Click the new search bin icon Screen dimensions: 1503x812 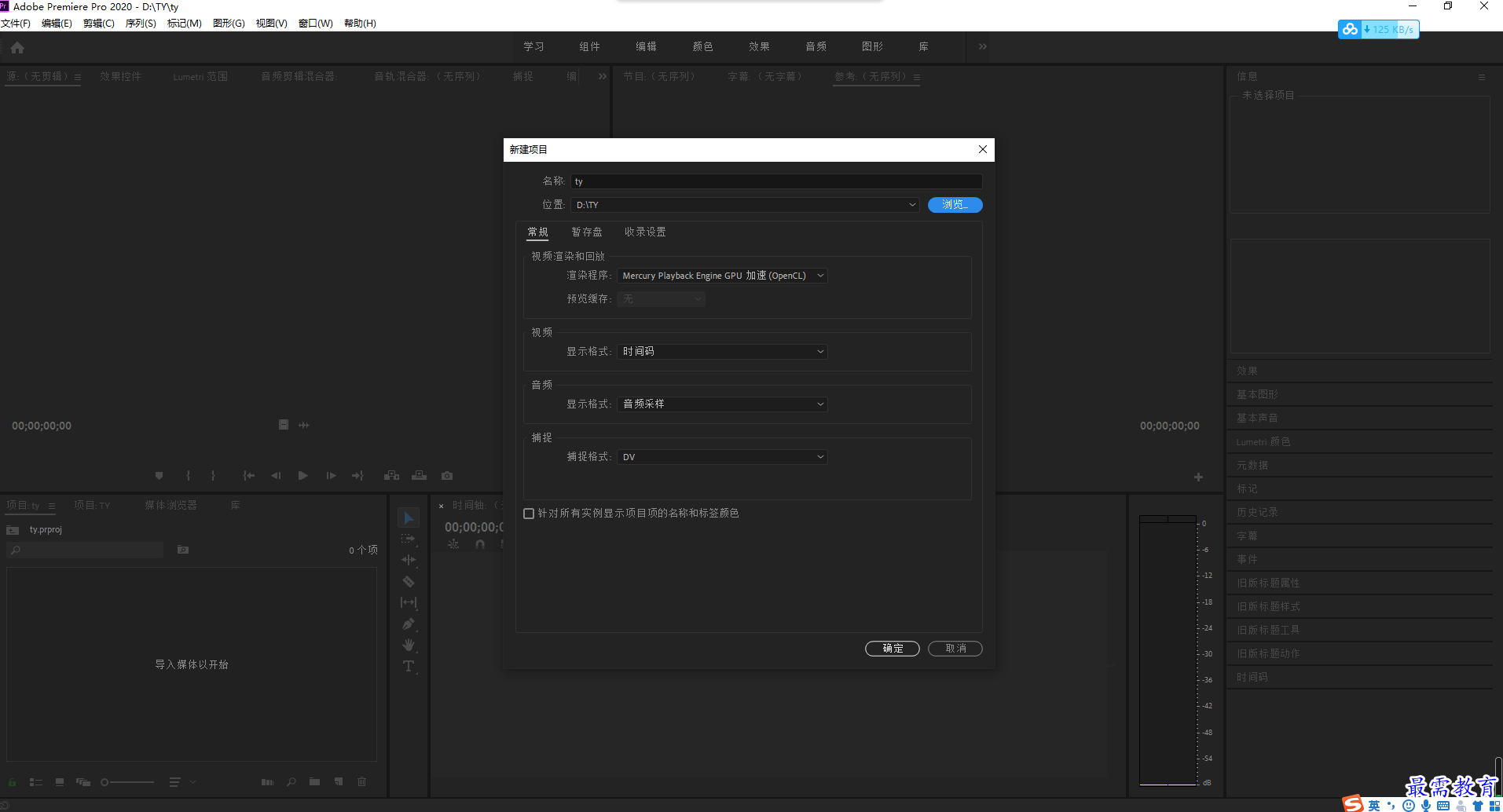click(183, 550)
